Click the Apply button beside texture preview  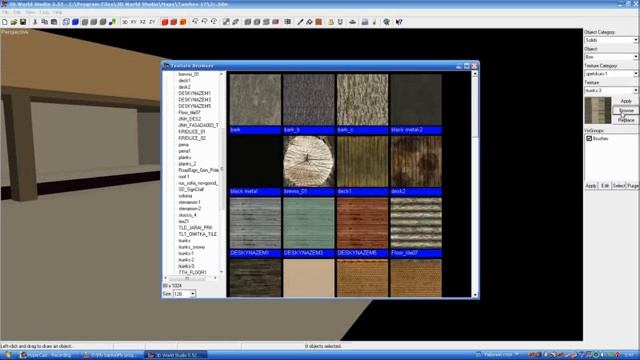point(626,101)
